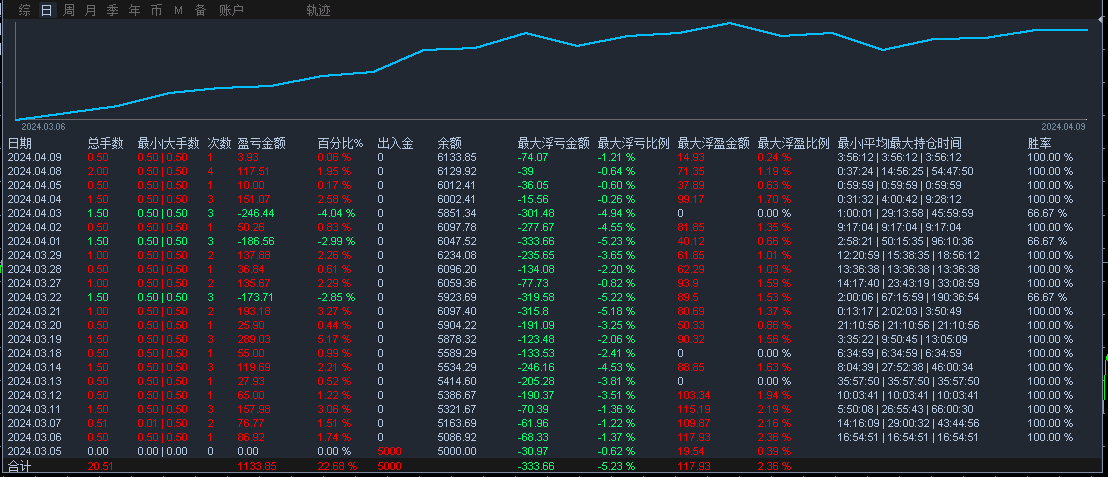
Task: Sort by the 盈亏金额 column header
Action: coord(261,143)
